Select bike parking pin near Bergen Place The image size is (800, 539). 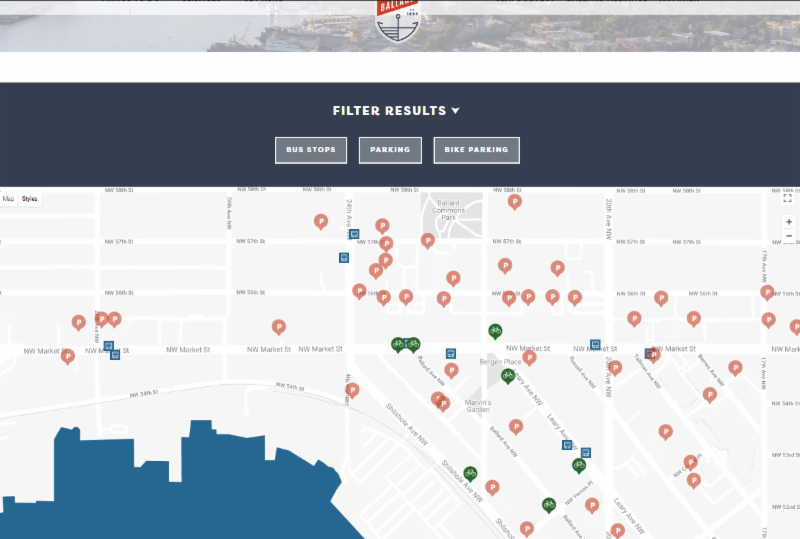tap(508, 375)
